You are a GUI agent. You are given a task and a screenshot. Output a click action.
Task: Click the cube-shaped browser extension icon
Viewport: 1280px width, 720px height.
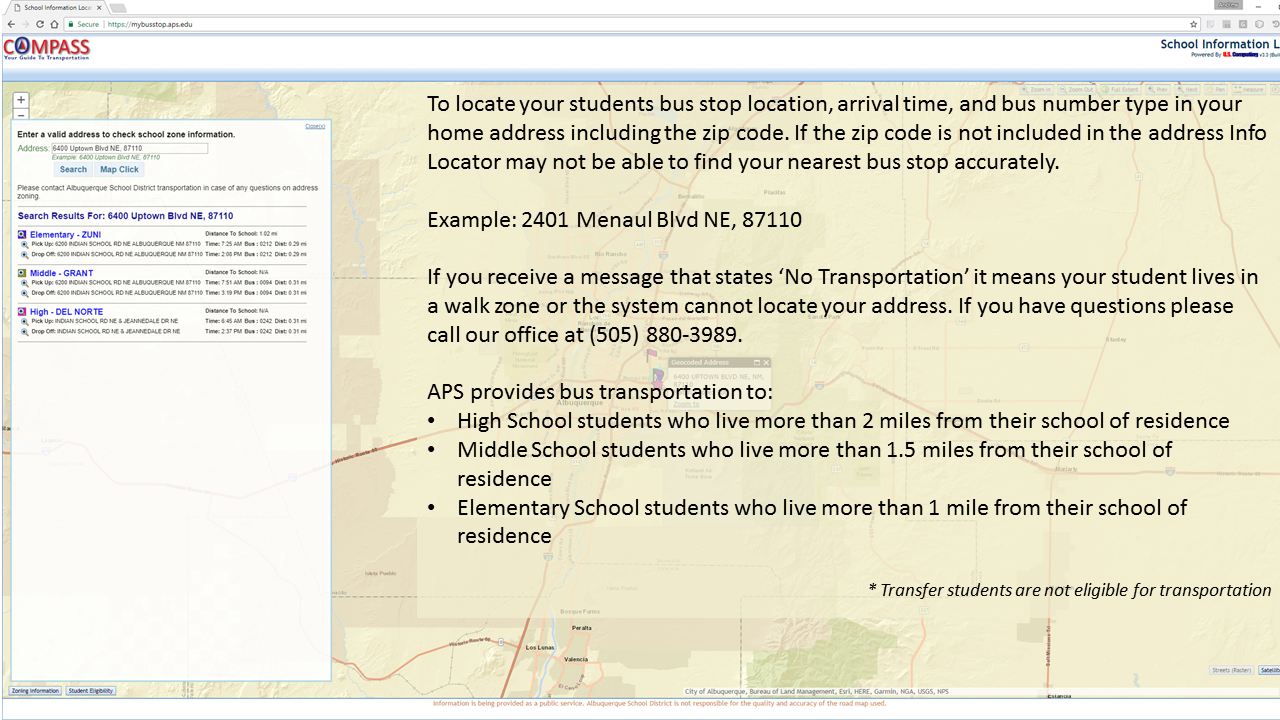pos(1259,24)
